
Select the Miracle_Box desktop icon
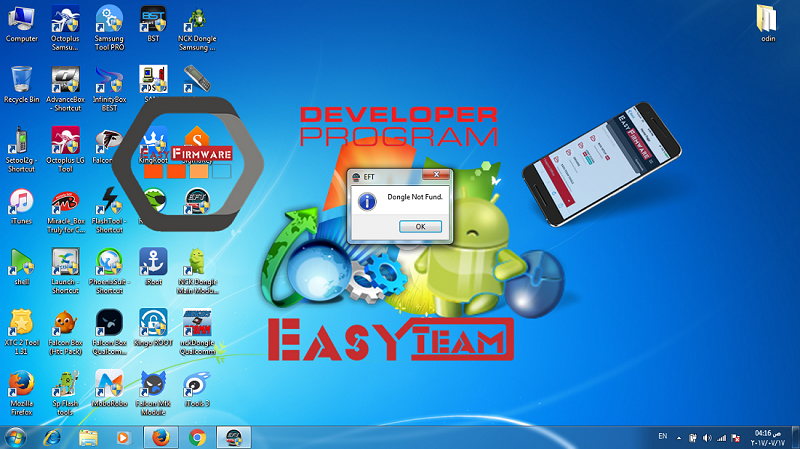tap(65, 211)
